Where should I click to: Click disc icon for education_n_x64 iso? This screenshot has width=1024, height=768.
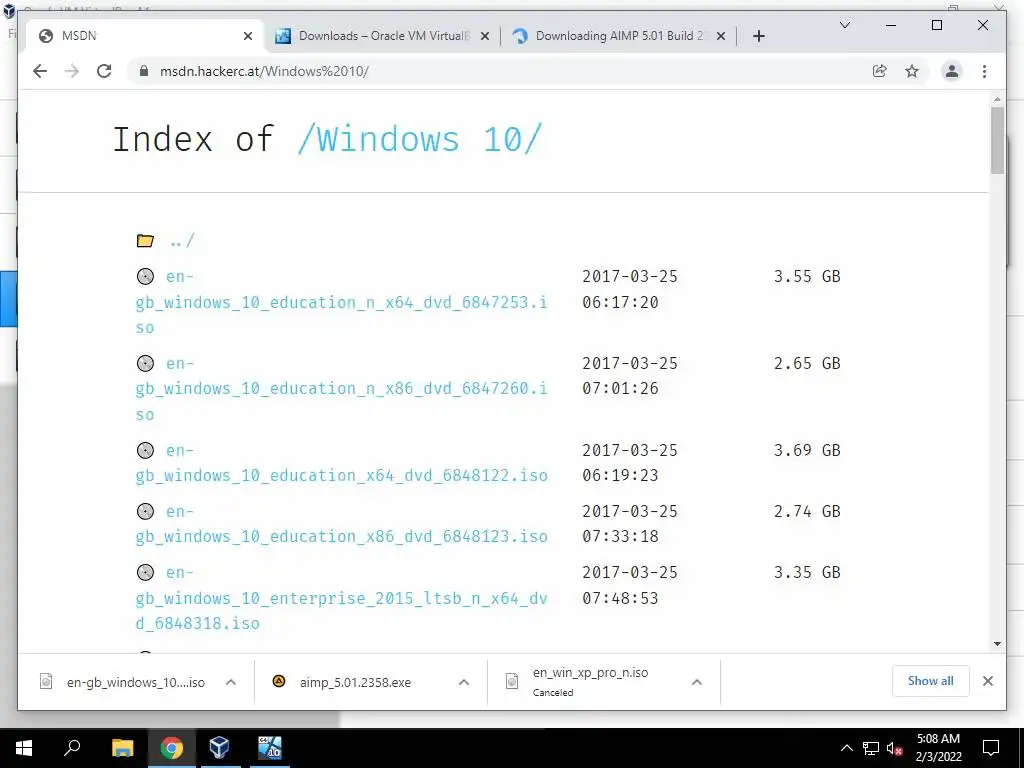145,276
